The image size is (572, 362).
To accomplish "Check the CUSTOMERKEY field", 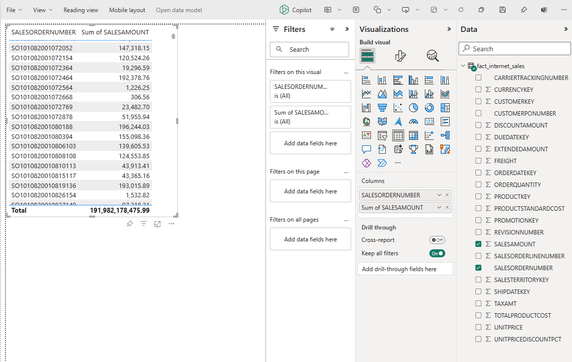I will click(x=478, y=101).
